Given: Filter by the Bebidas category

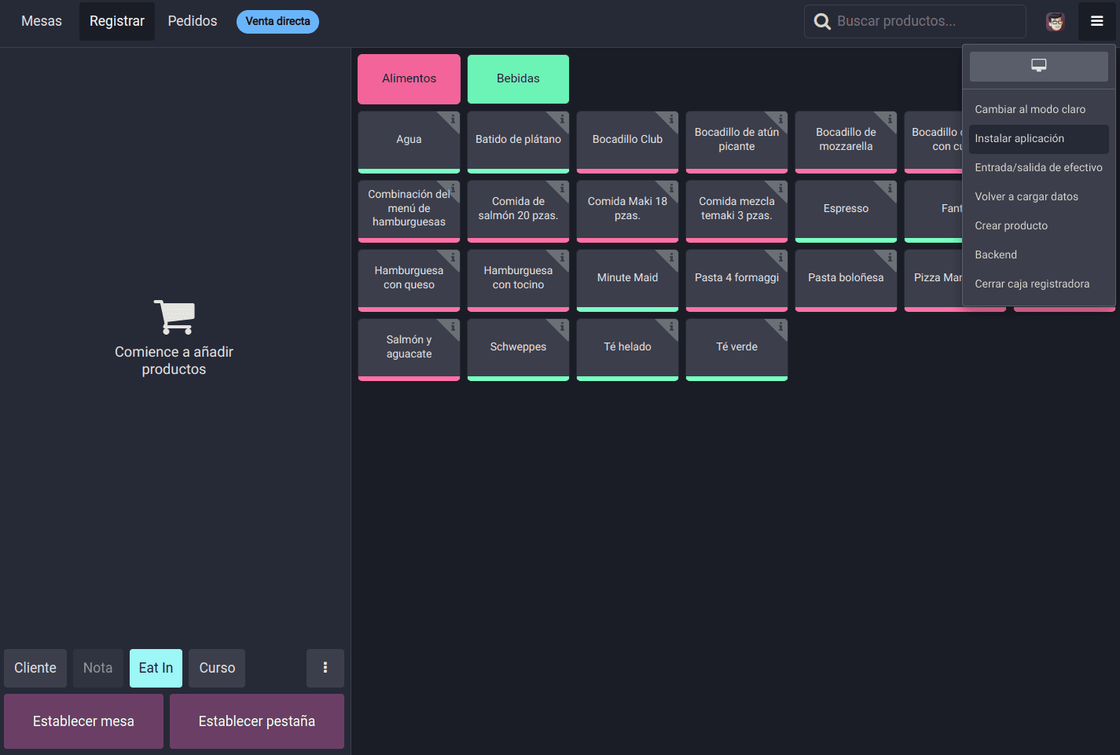Looking at the screenshot, I should (518, 79).
